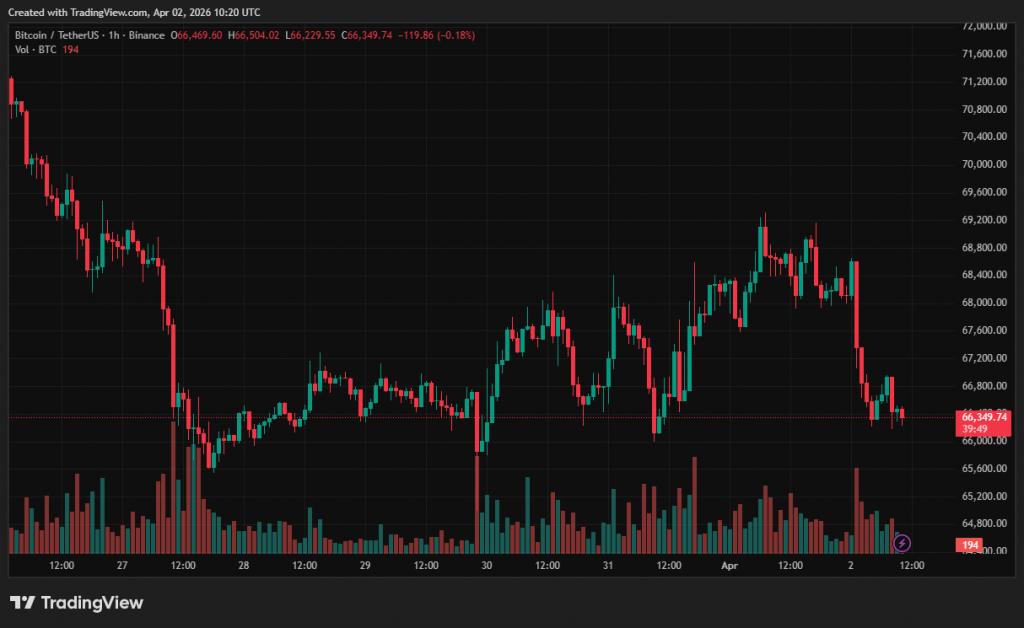Image resolution: width=1024 pixels, height=628 pixels.
Task: Click the Bitcoin / TetherUS symbol title
Action: click(58, 36)
